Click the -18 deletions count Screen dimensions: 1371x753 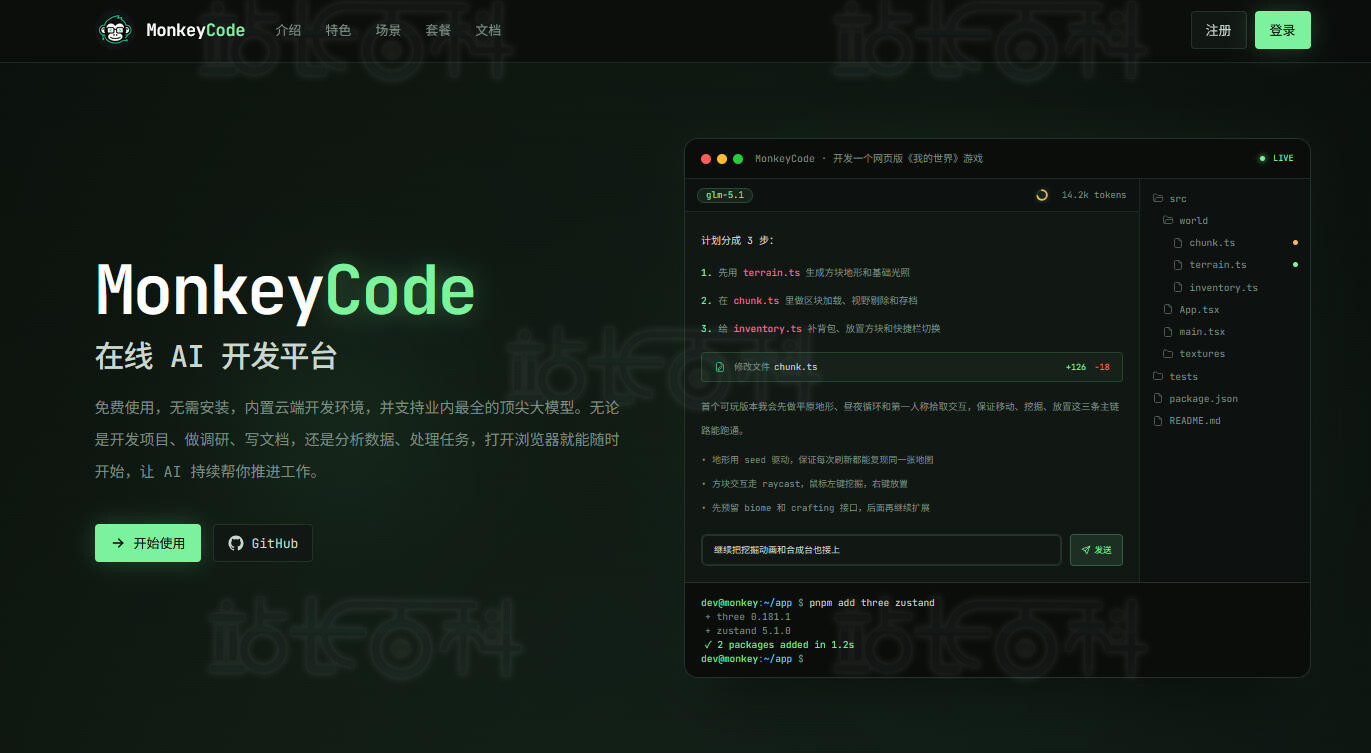pyautogui.click(x=1102, y=367)
